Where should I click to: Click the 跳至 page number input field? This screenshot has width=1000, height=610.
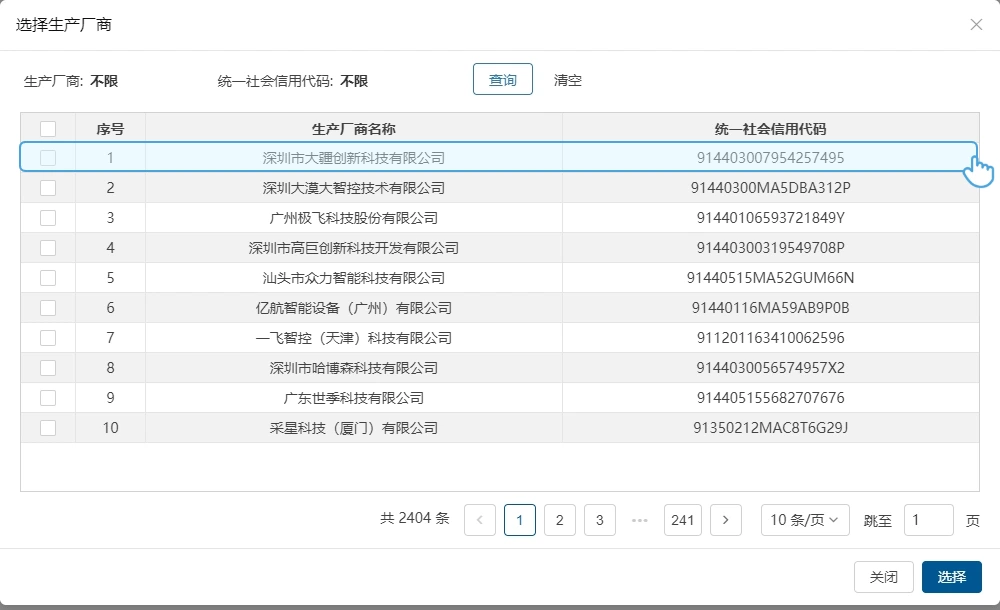929,520
